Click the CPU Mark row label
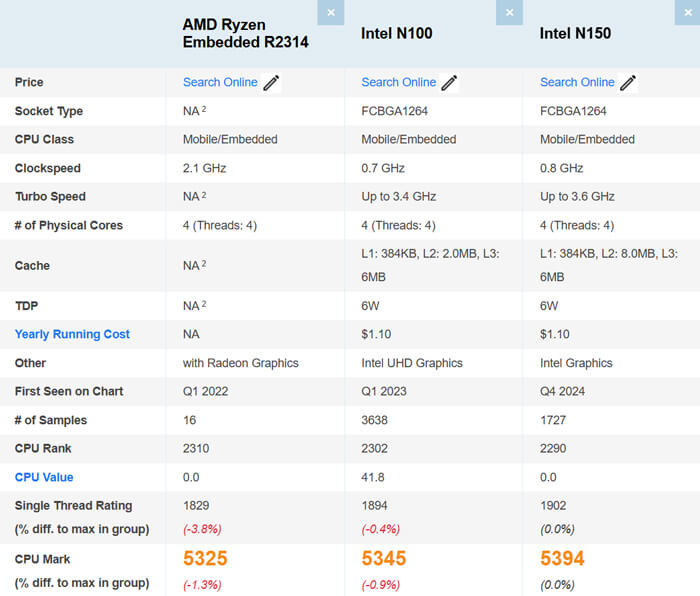The height and width of the screenshot is (596, 700). pos(43,559)
